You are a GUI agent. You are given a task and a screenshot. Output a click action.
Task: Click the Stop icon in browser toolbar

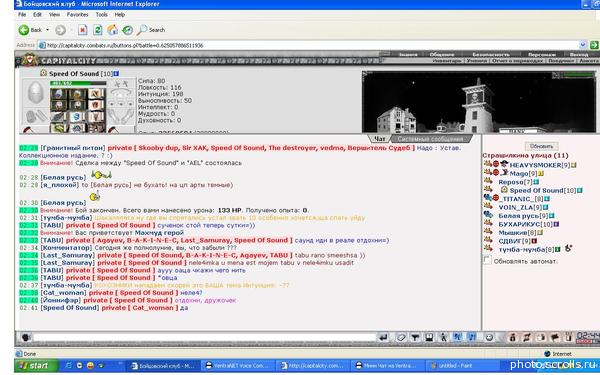83,30
